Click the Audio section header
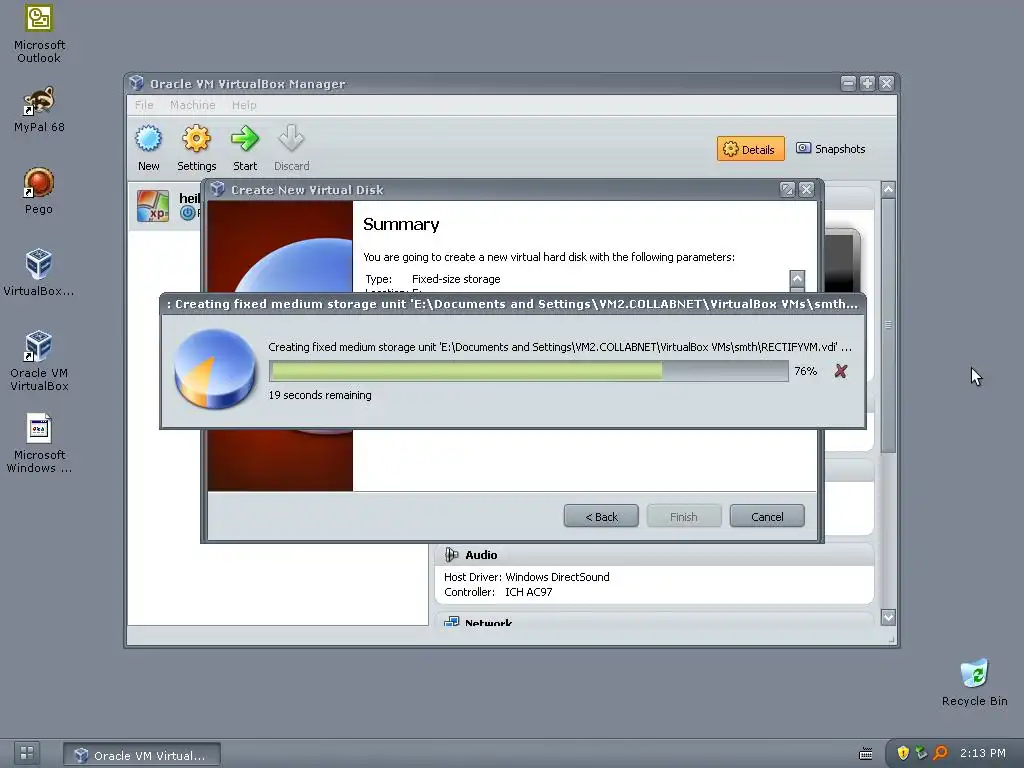The height and width of the screenshot is (768, 1024). click(654, 554)
